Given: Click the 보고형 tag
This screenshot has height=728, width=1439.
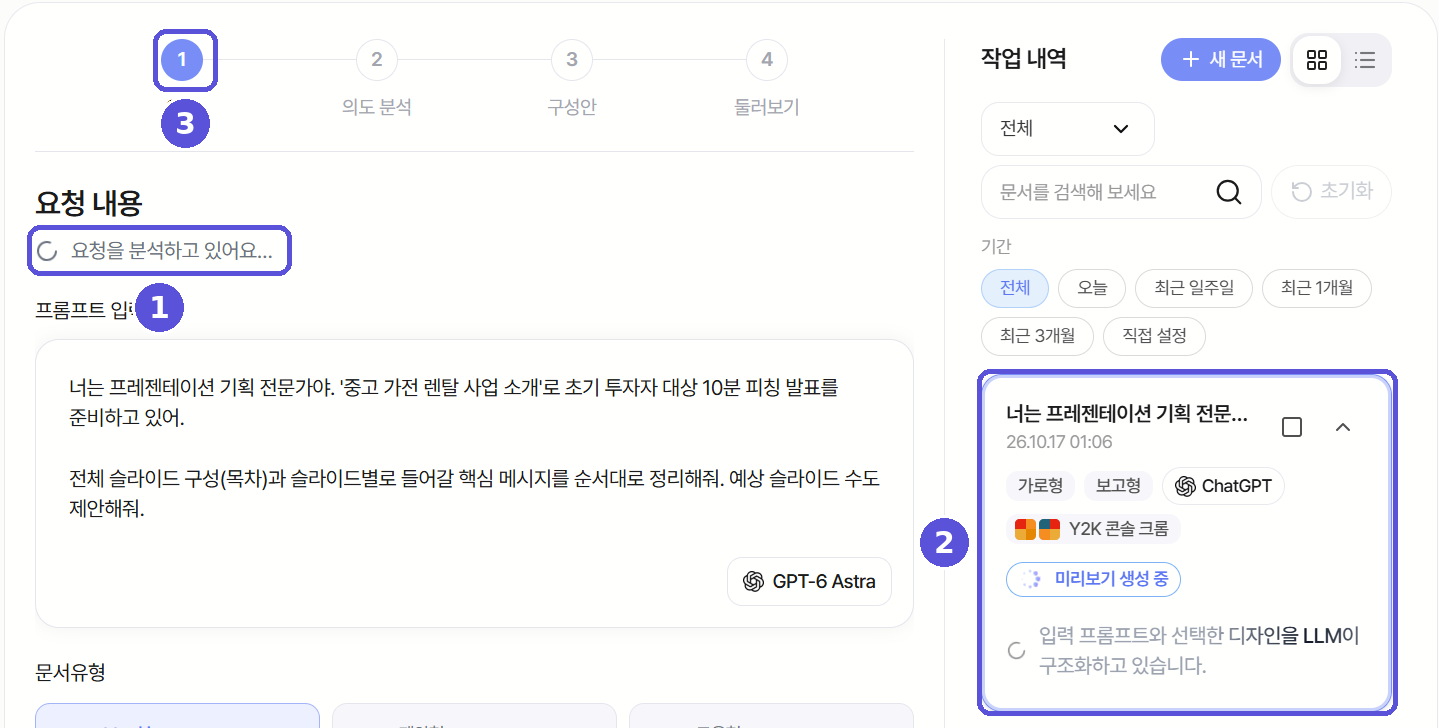Looking at the screenshot, I should coord(1118,486).
